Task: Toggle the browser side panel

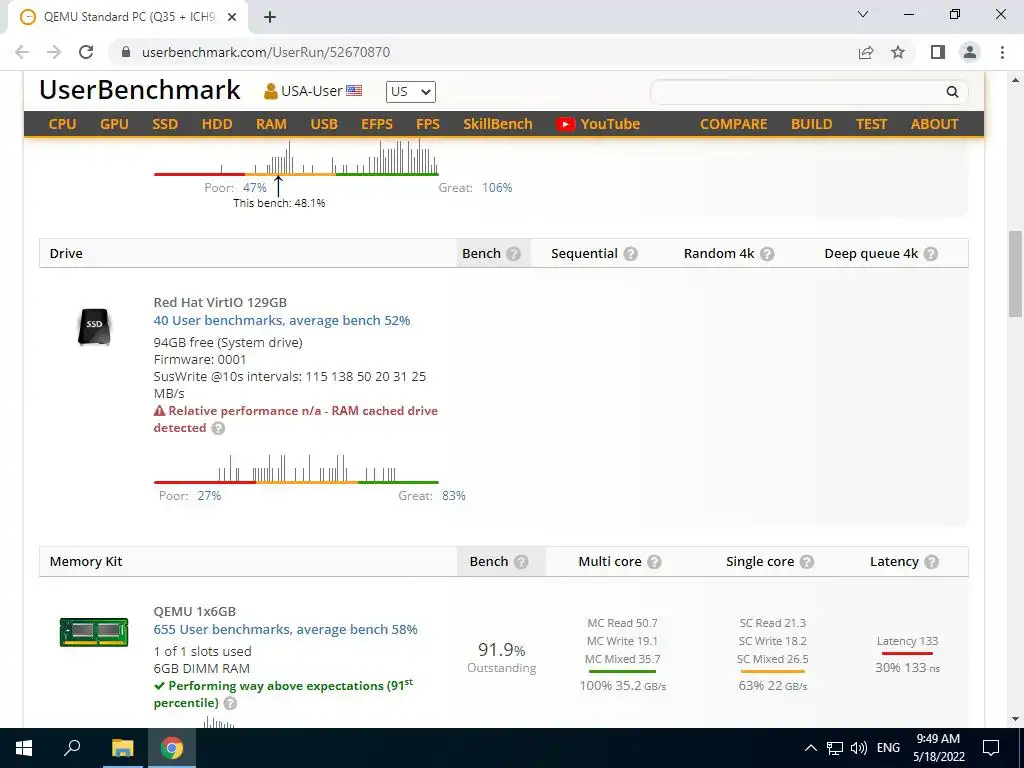Action: pos(938,52)
